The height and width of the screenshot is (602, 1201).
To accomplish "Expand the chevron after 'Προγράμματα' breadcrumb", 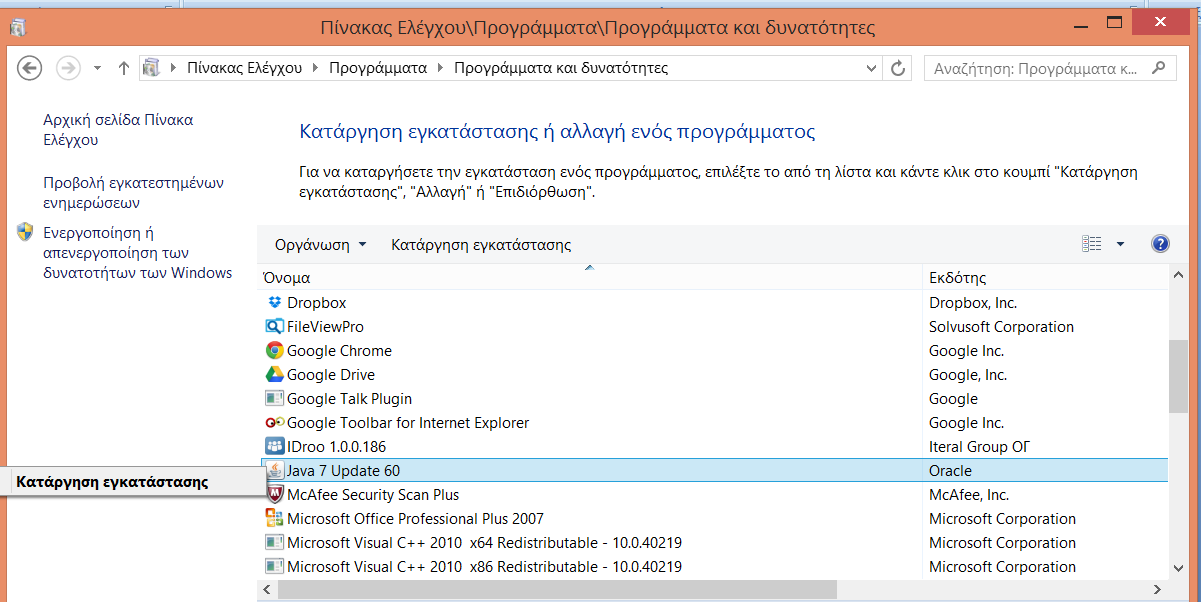I will 441,68.
